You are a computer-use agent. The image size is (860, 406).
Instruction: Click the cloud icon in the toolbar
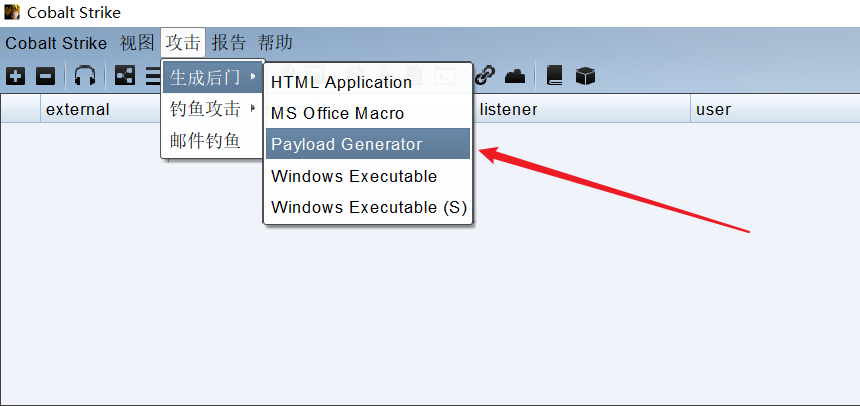tap(514, 76)
